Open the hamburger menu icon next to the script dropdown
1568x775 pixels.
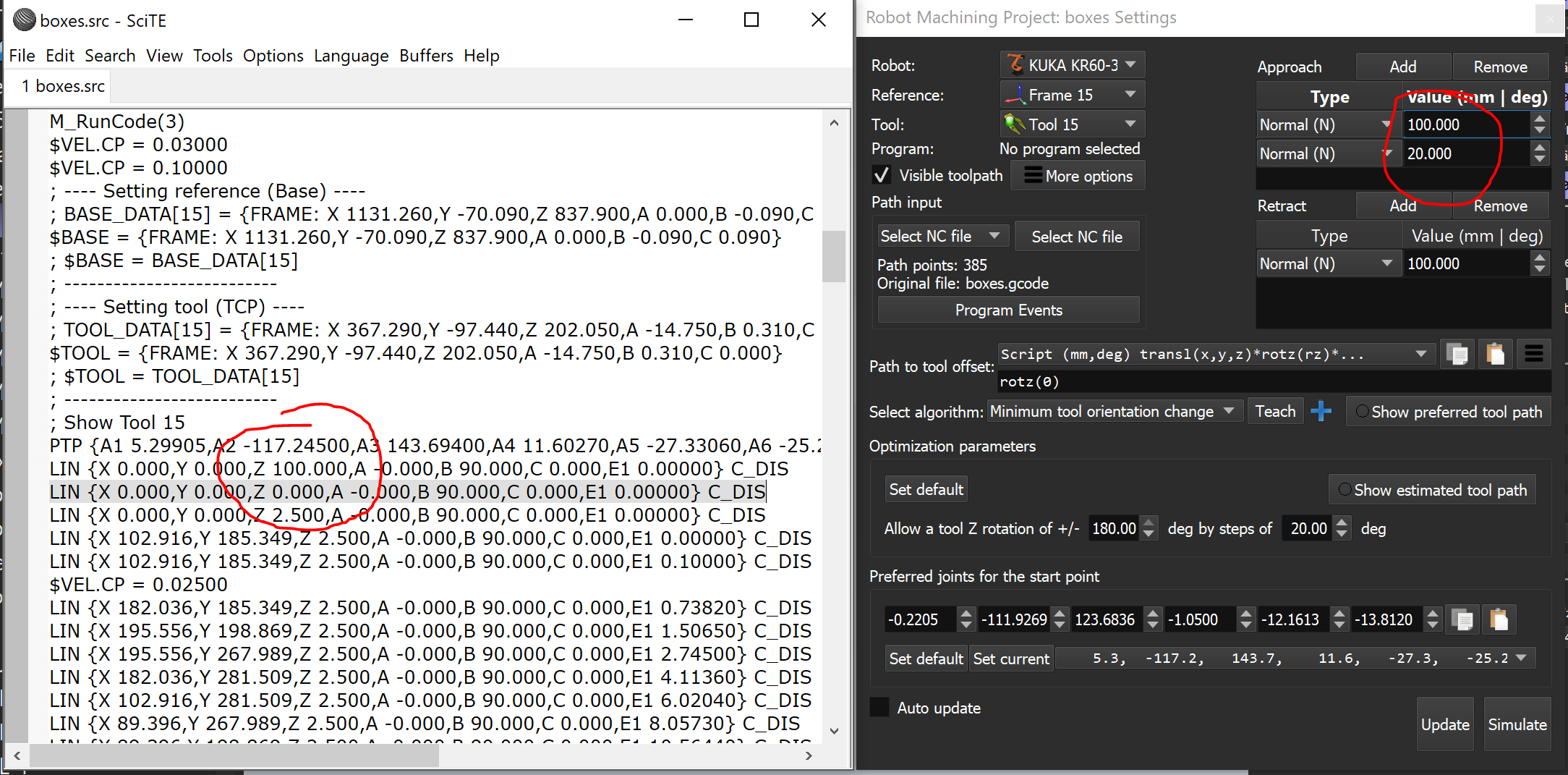point(1533,355)
